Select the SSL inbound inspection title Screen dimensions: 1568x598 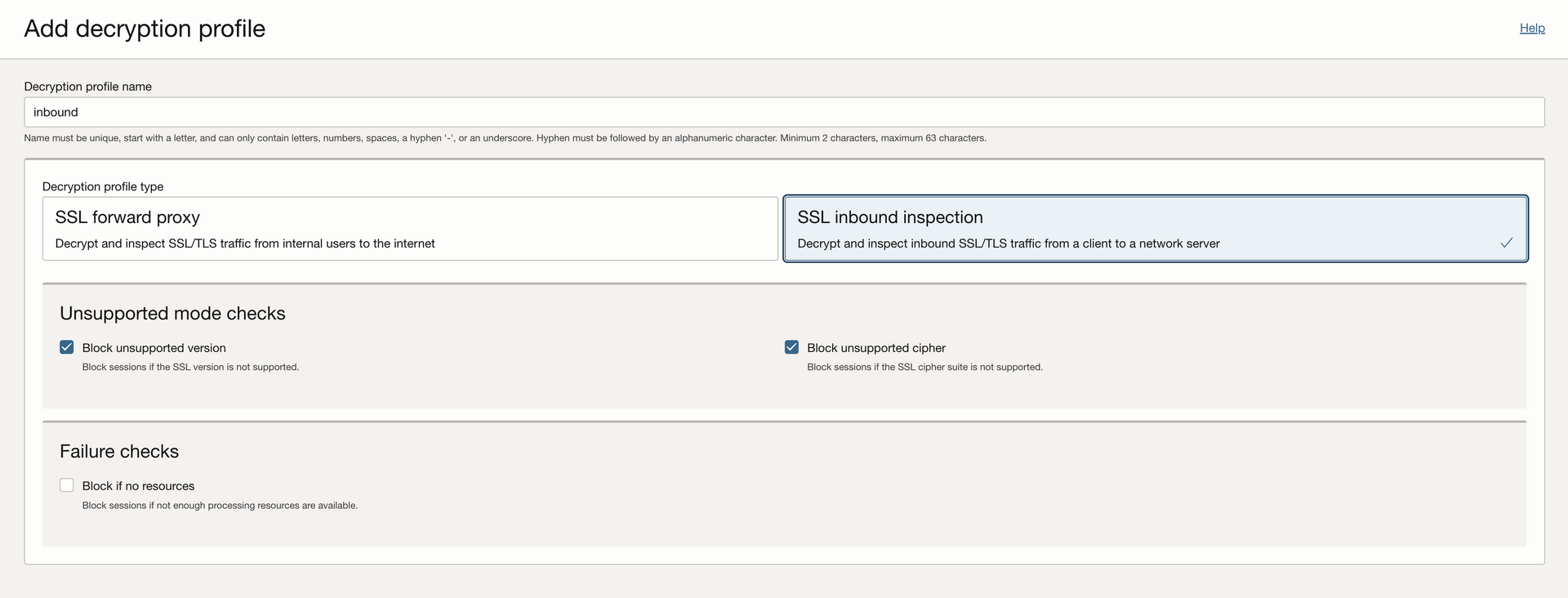pyautogui.click(x=889, y=217)
